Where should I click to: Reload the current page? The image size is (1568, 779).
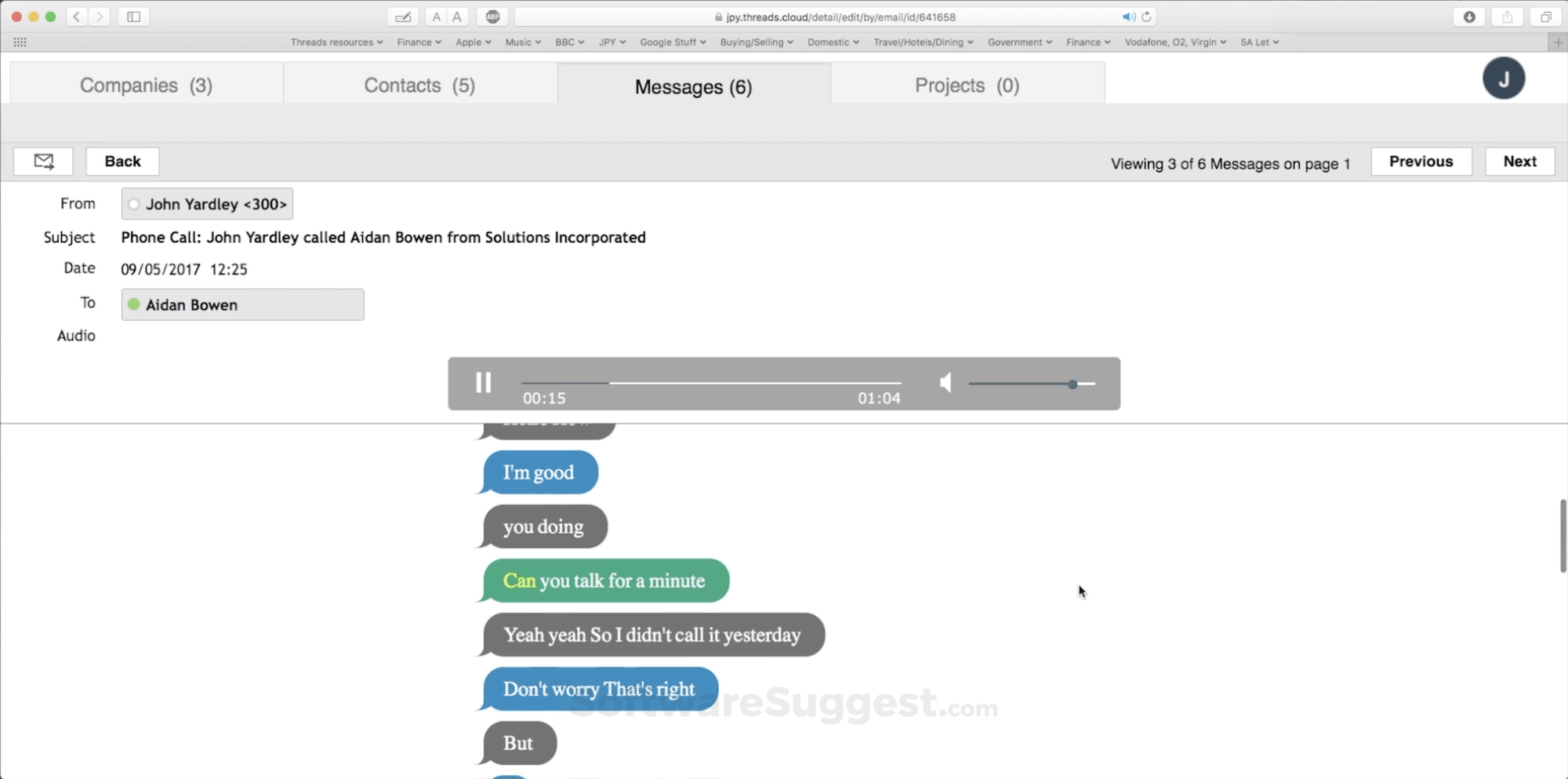pyautogui.click(x=1147, y=16)
